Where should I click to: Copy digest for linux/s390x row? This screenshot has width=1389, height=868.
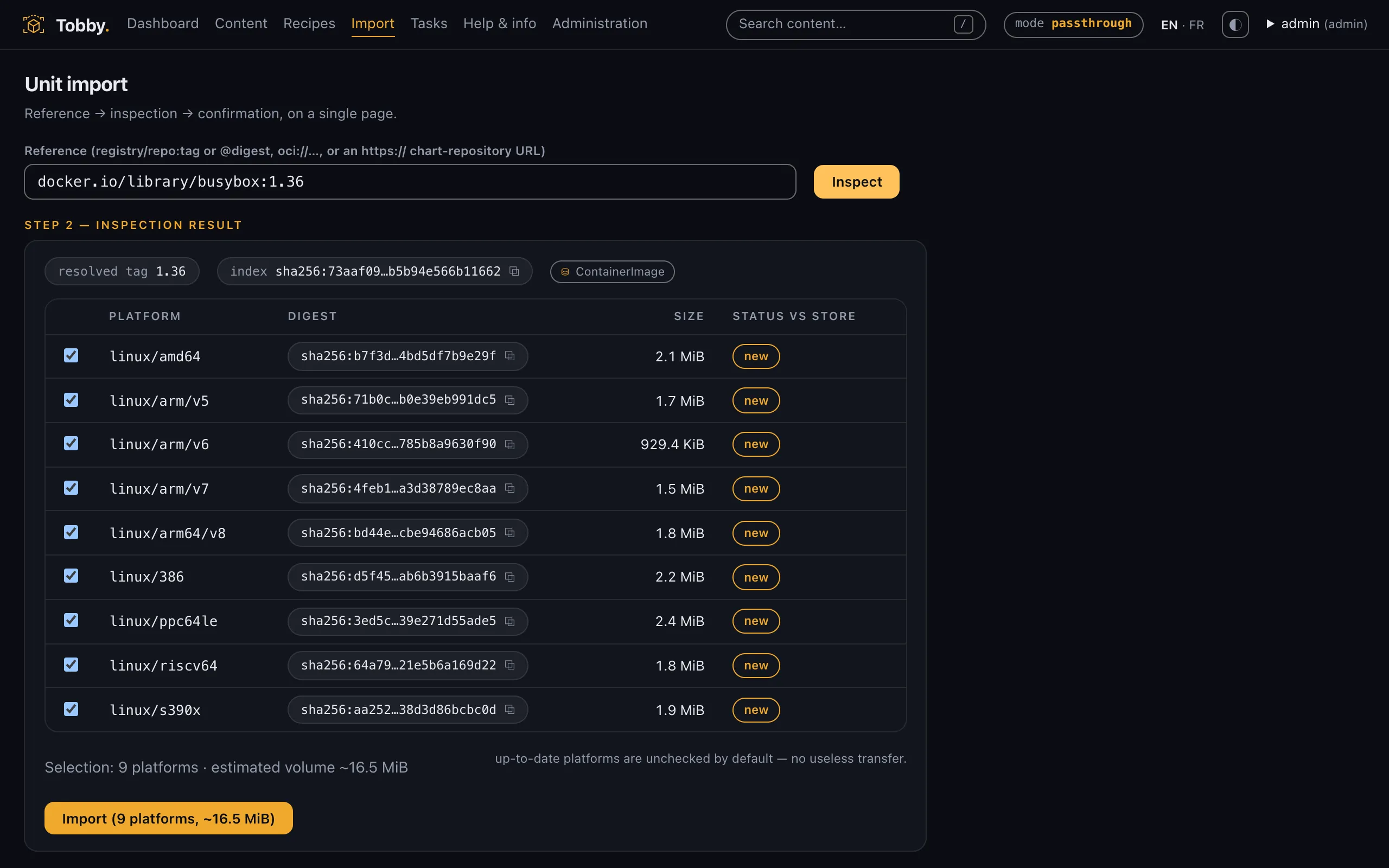509,710
